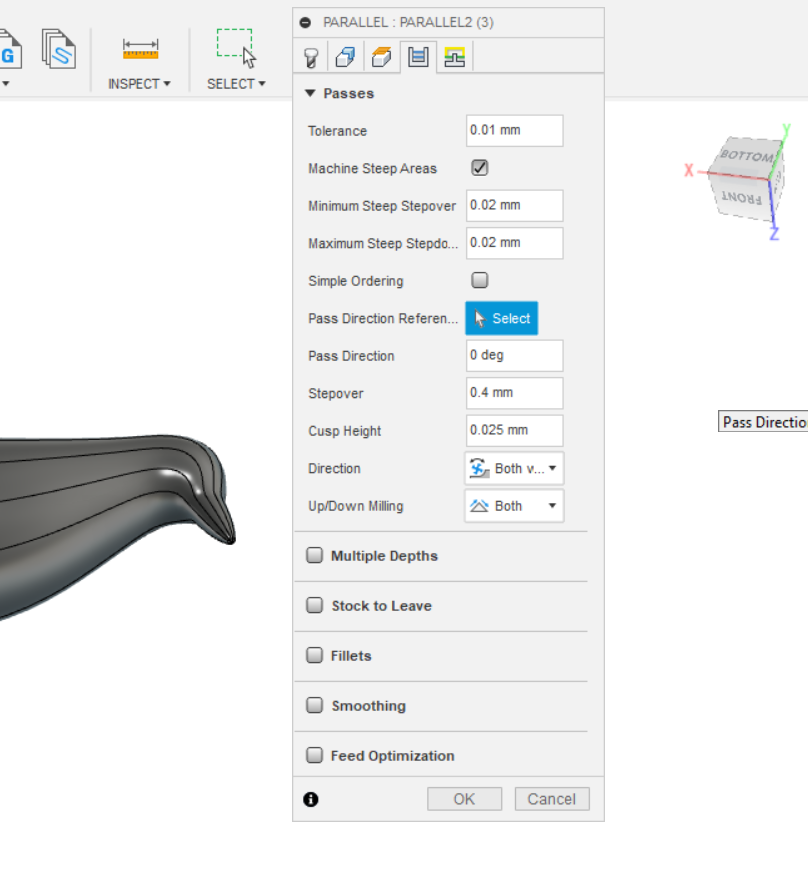Enable Machine Steep Areas
Screen dimensions: 808x888
coord(479,167)
